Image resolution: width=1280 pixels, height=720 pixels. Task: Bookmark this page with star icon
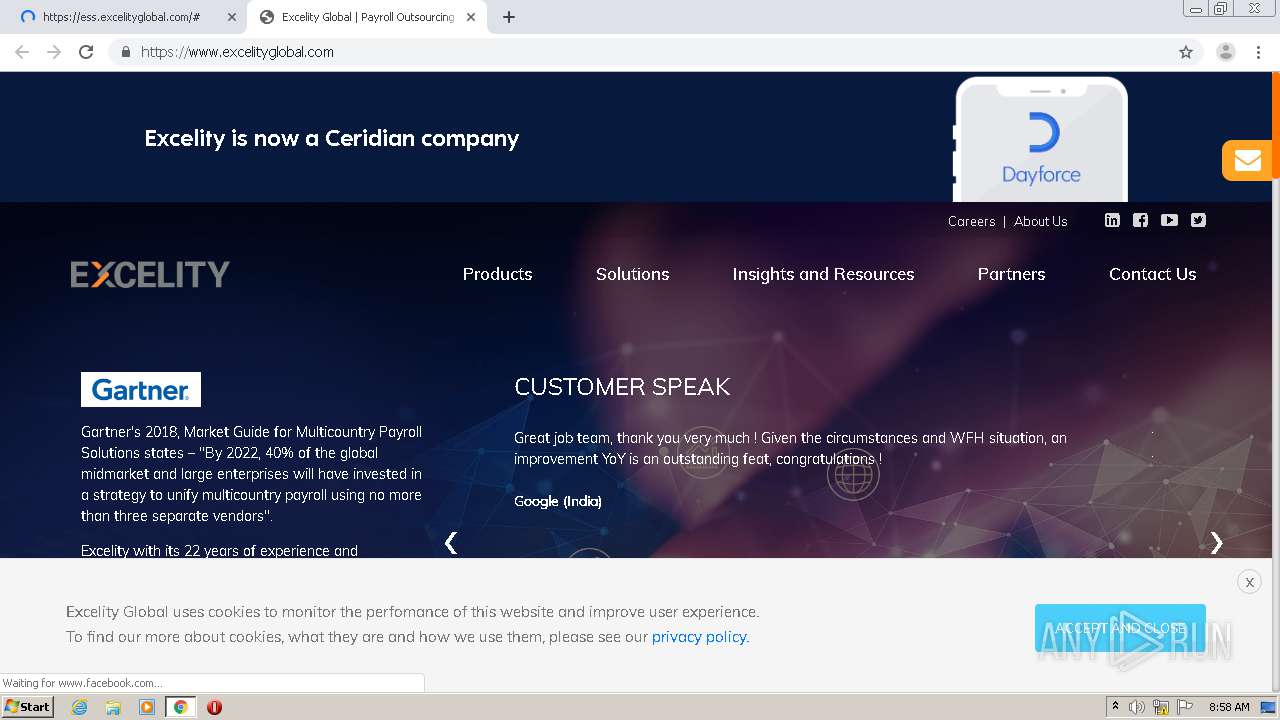[x=1186, y=52]
